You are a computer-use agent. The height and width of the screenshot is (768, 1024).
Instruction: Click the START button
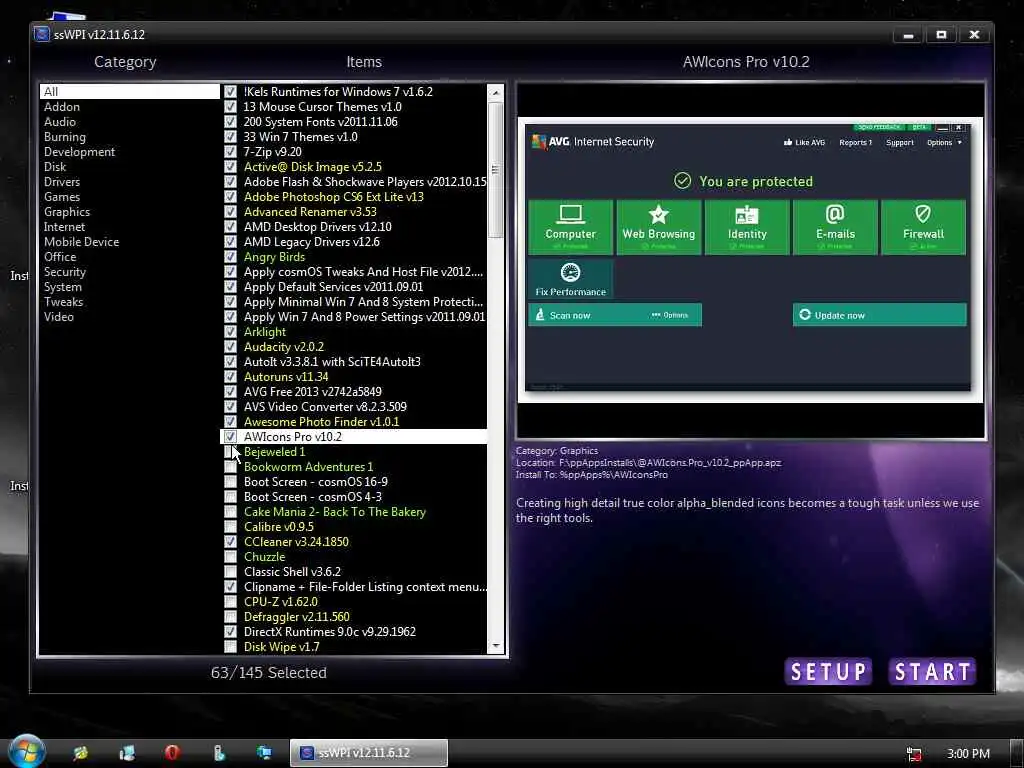point(932,671)
